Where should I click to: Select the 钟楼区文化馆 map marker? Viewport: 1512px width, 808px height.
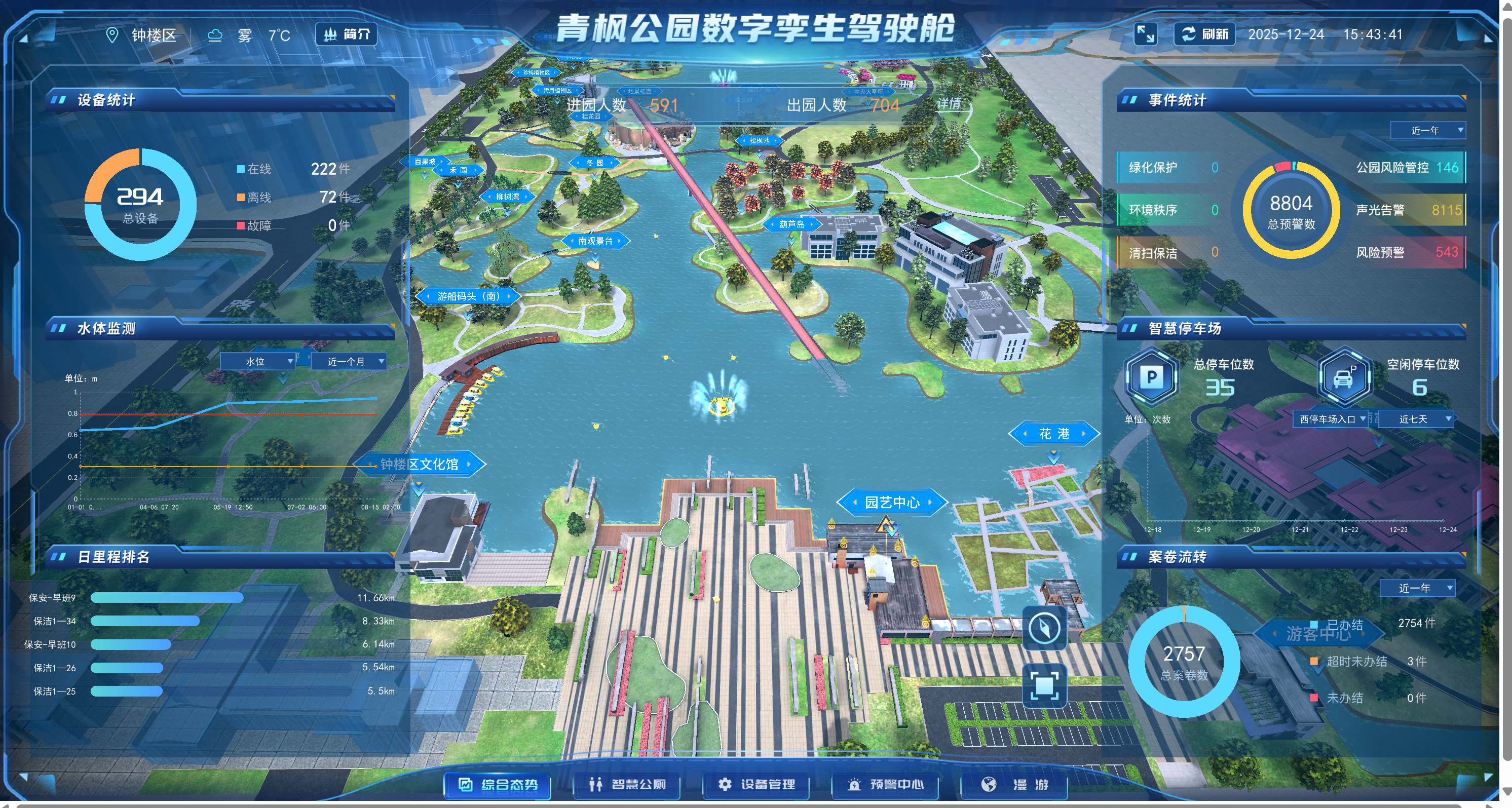[x=419, y=464]
